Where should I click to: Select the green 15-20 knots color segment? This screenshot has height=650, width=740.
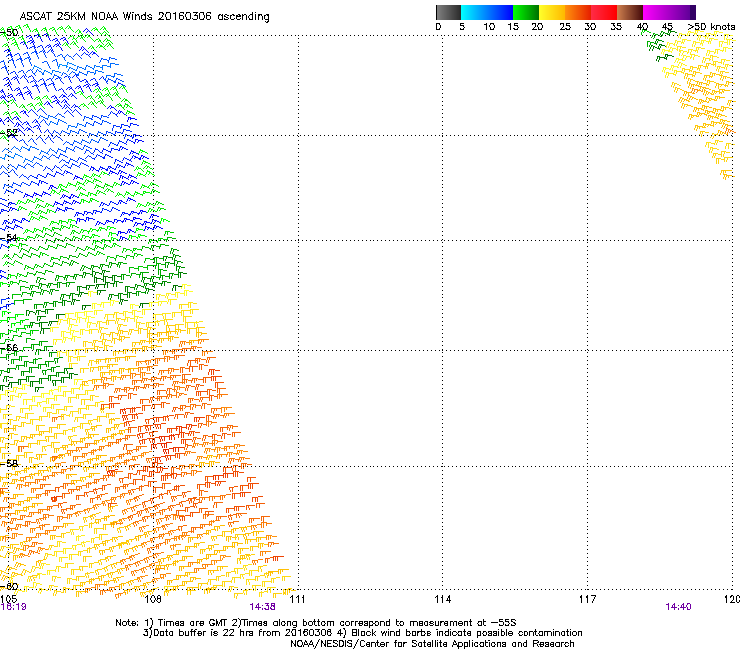[526, 12]
